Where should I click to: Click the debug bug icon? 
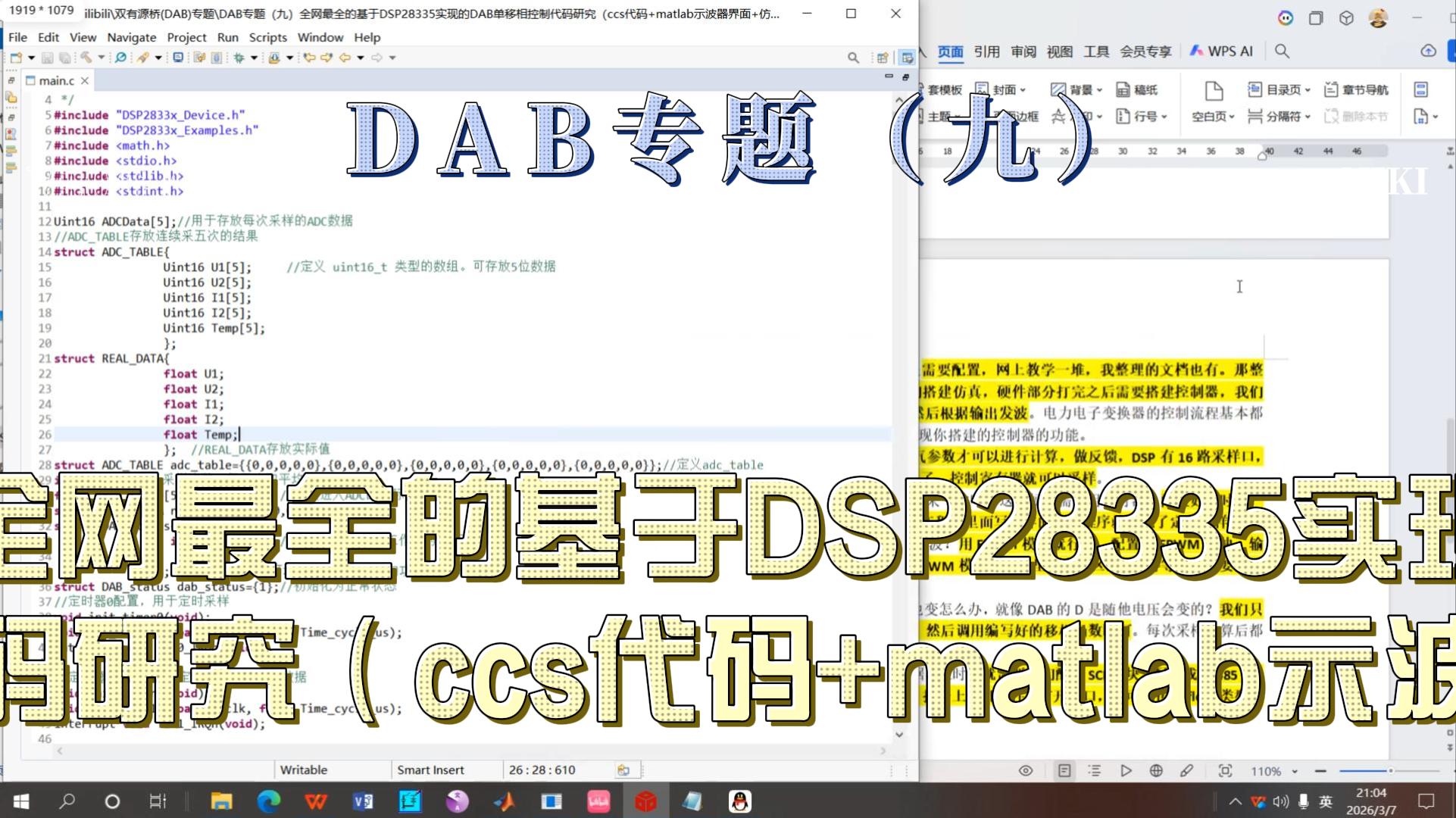point(239,58)
